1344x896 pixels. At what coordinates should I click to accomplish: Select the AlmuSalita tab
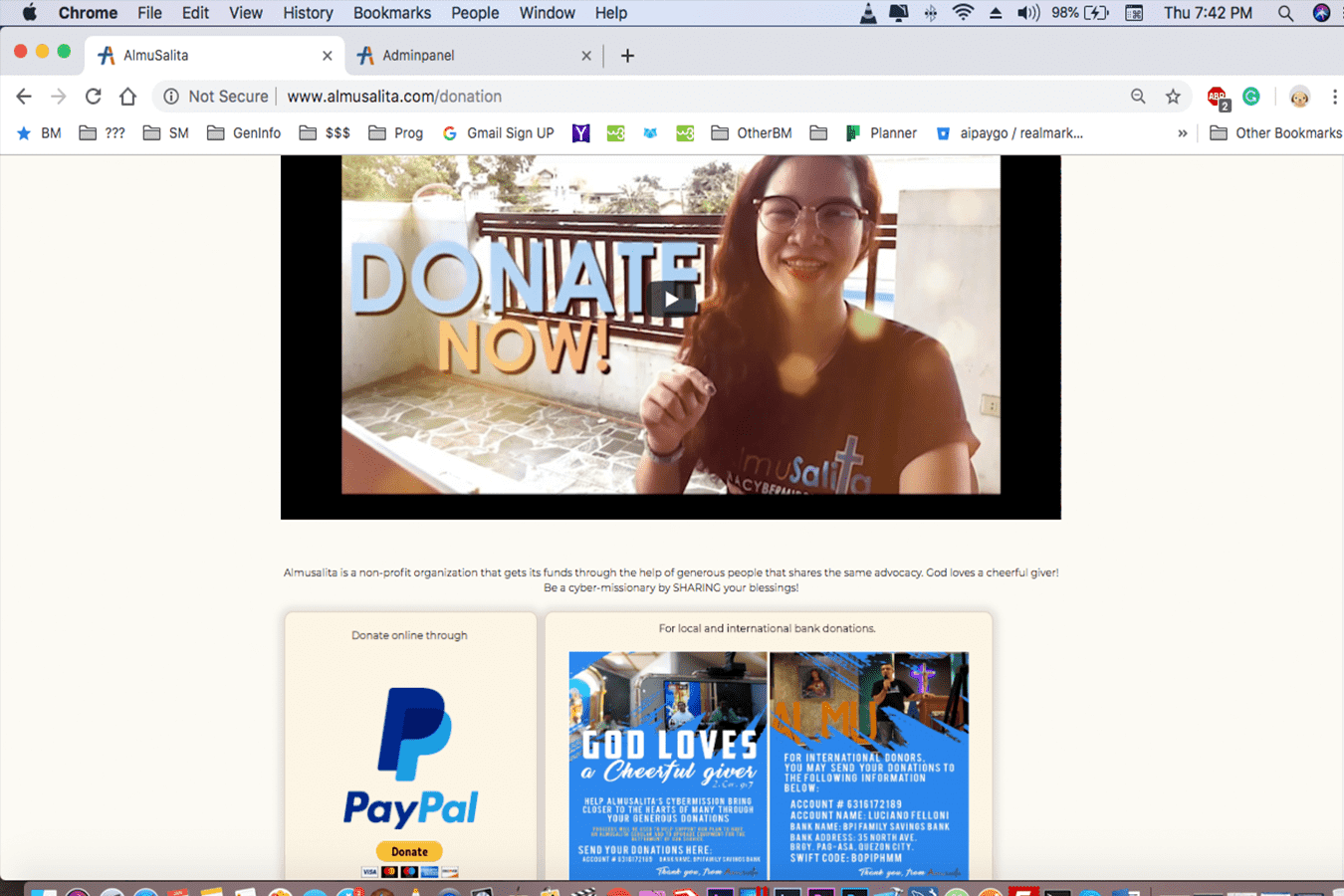pos(215,56)
